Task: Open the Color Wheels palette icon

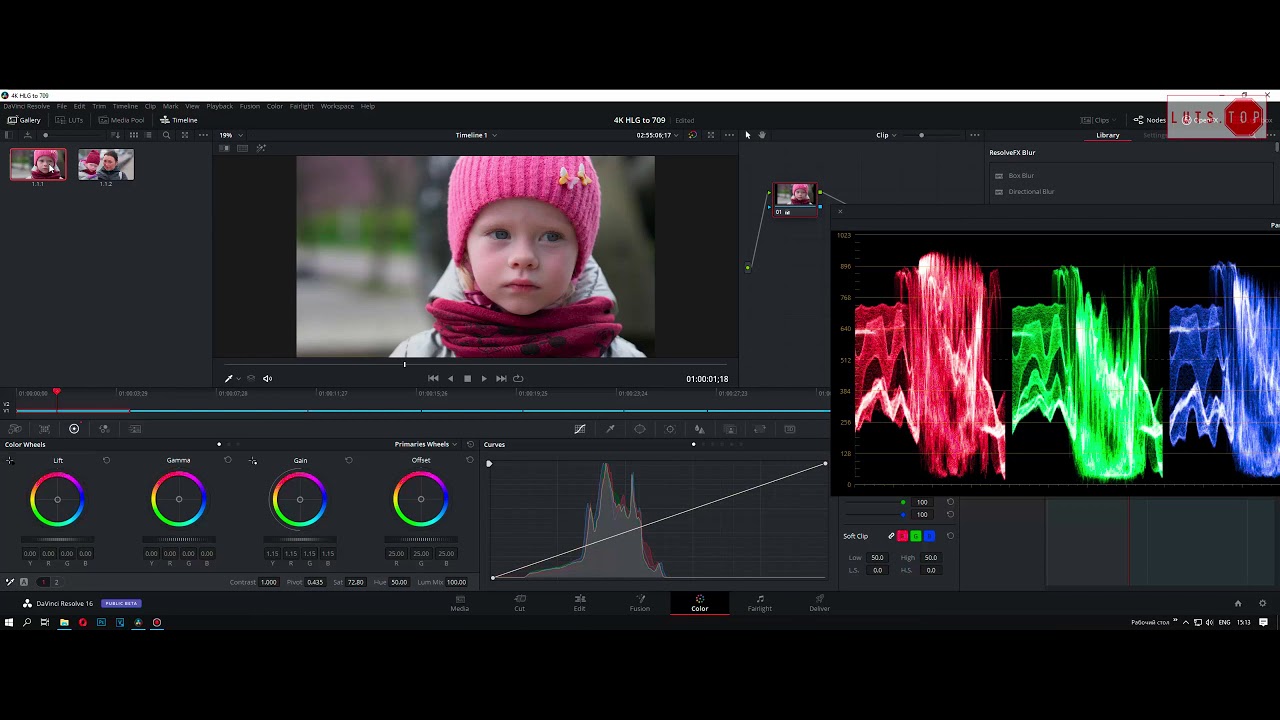Action: pos(74,429)
